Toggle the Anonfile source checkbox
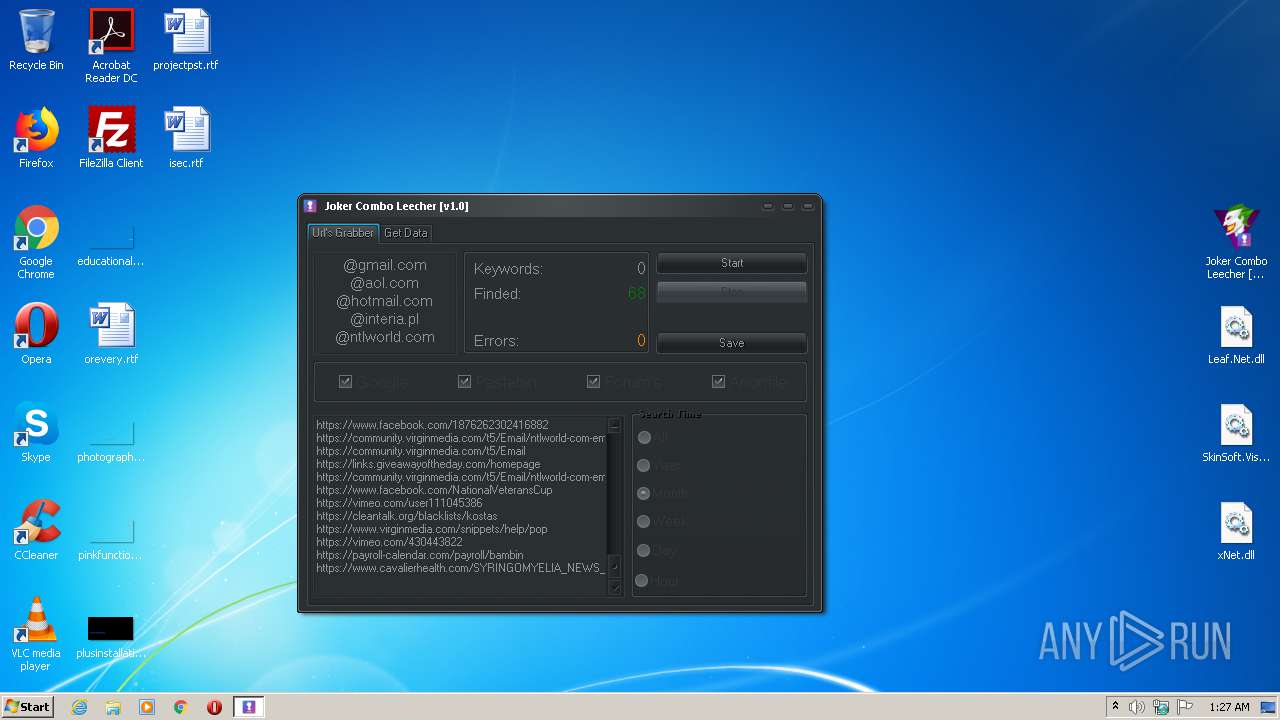 pos(718,382)
